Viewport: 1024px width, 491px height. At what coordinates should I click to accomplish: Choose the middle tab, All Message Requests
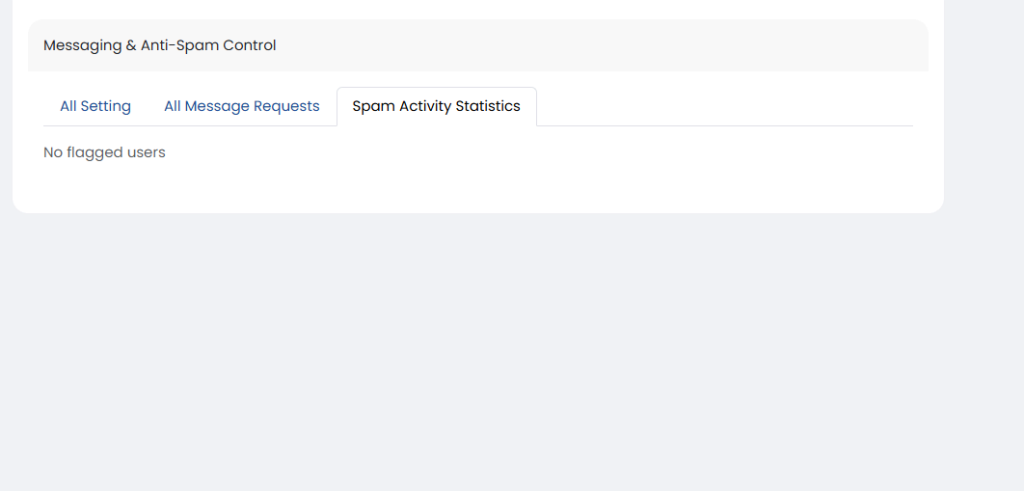click(242, 106)
